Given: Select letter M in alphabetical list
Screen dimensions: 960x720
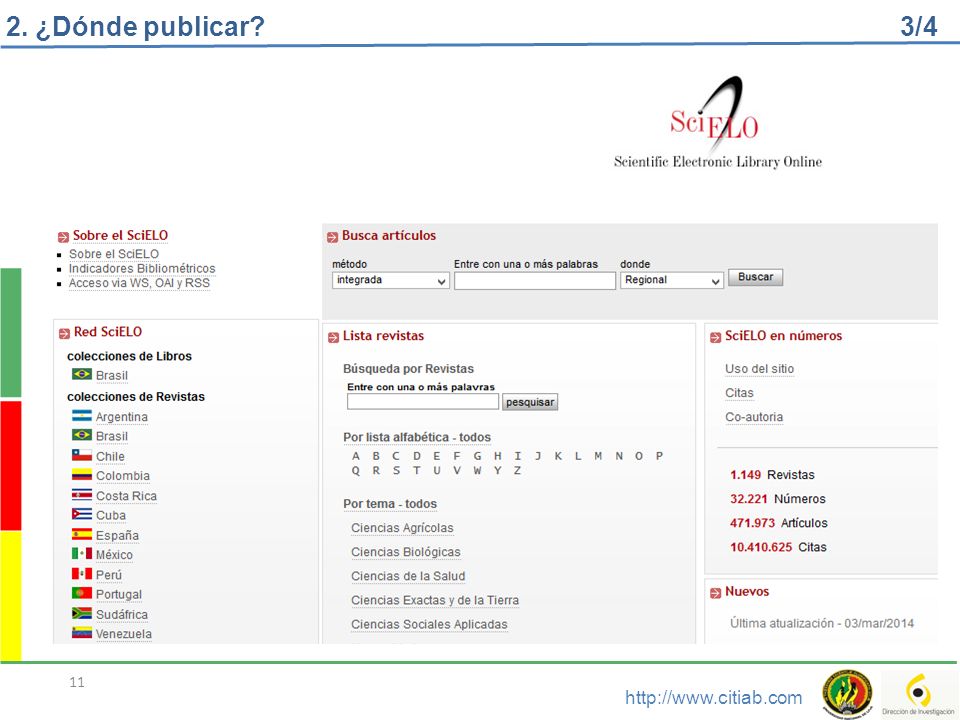Looking at the screenshot, I should (x=598, y=456).
